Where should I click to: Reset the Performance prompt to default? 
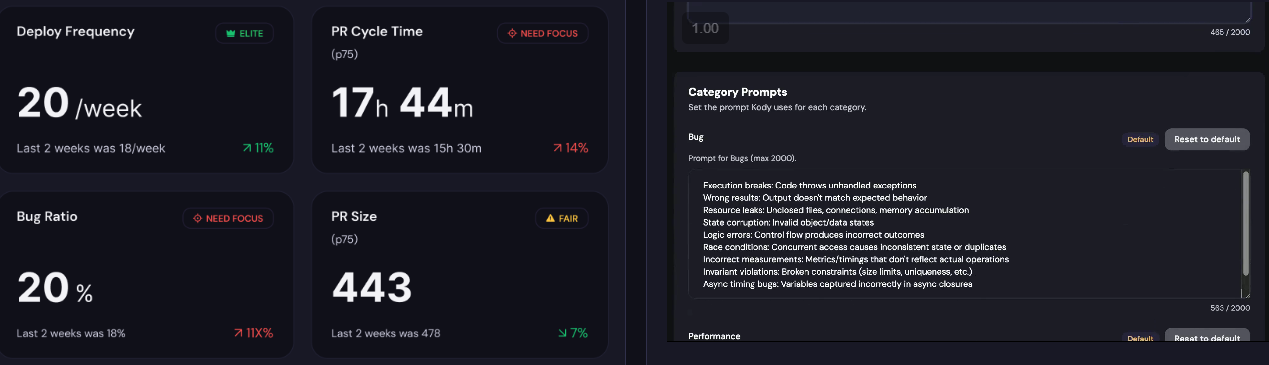(x=1207, y=337)
